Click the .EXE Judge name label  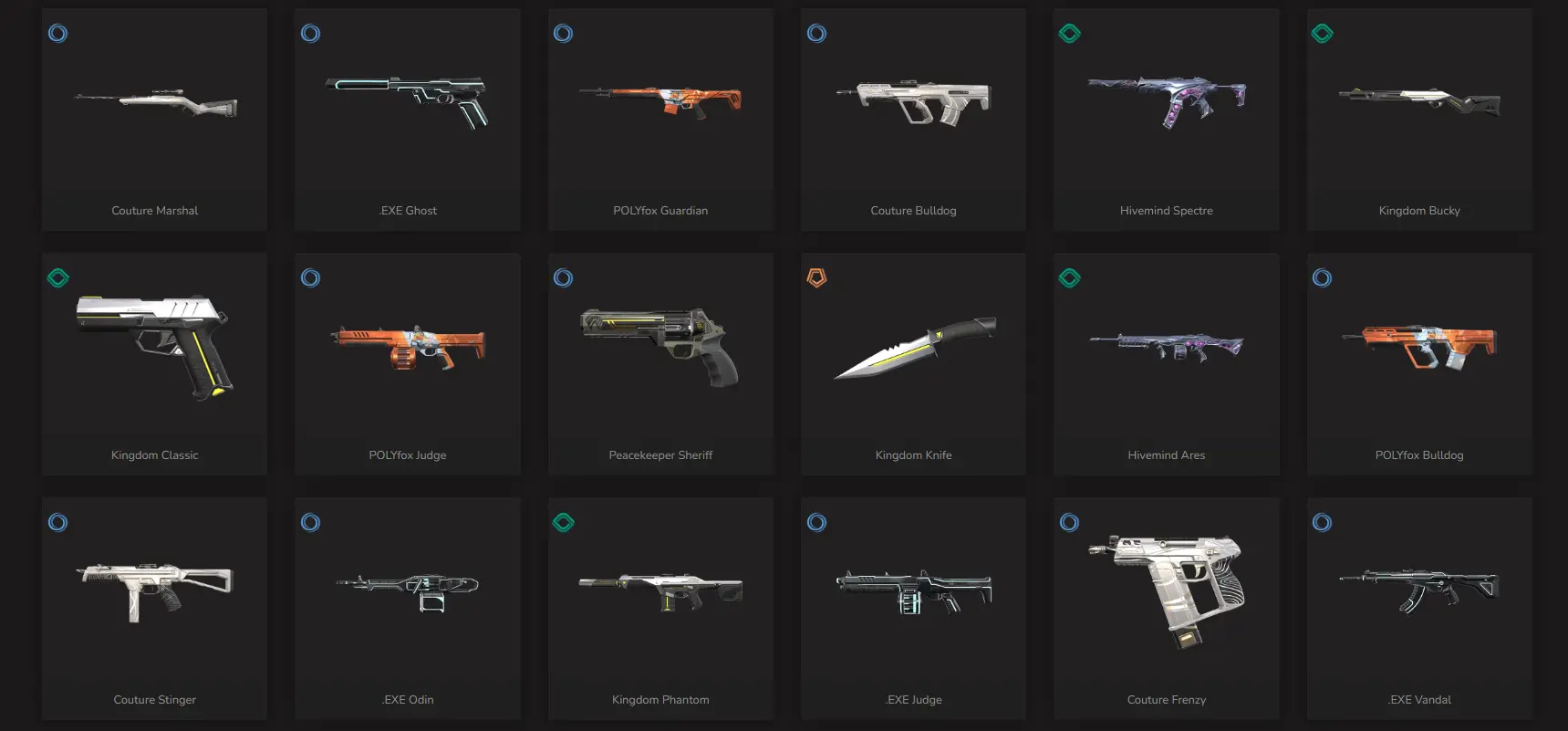tap(913, 700)
